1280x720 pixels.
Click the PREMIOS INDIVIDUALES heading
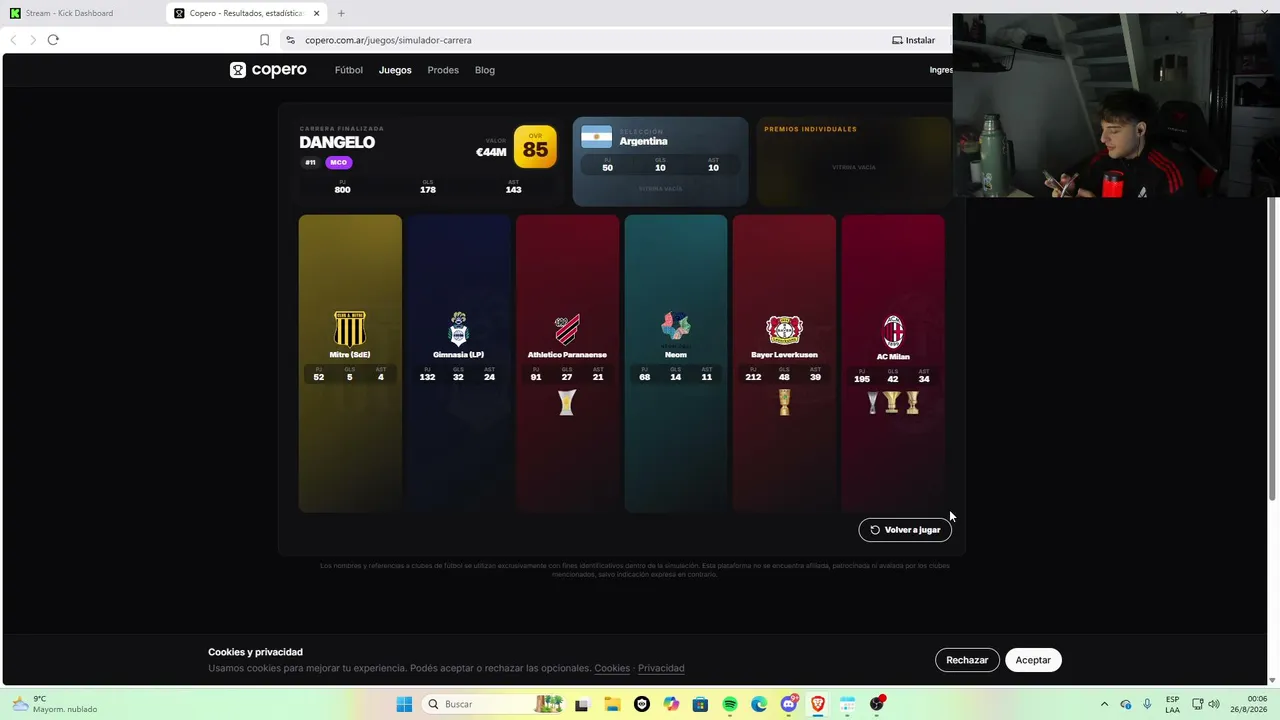coord(810,129)
